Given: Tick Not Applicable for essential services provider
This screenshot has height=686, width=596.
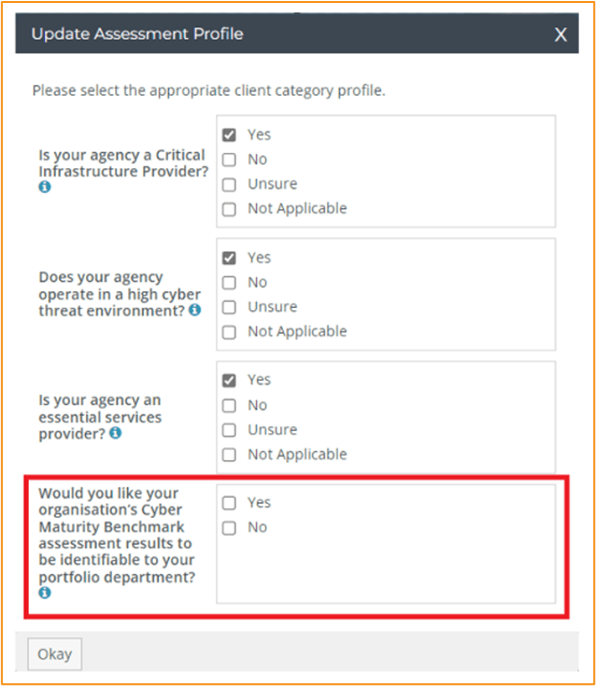Looking at the screenshot, I should [x=229, y=455].
